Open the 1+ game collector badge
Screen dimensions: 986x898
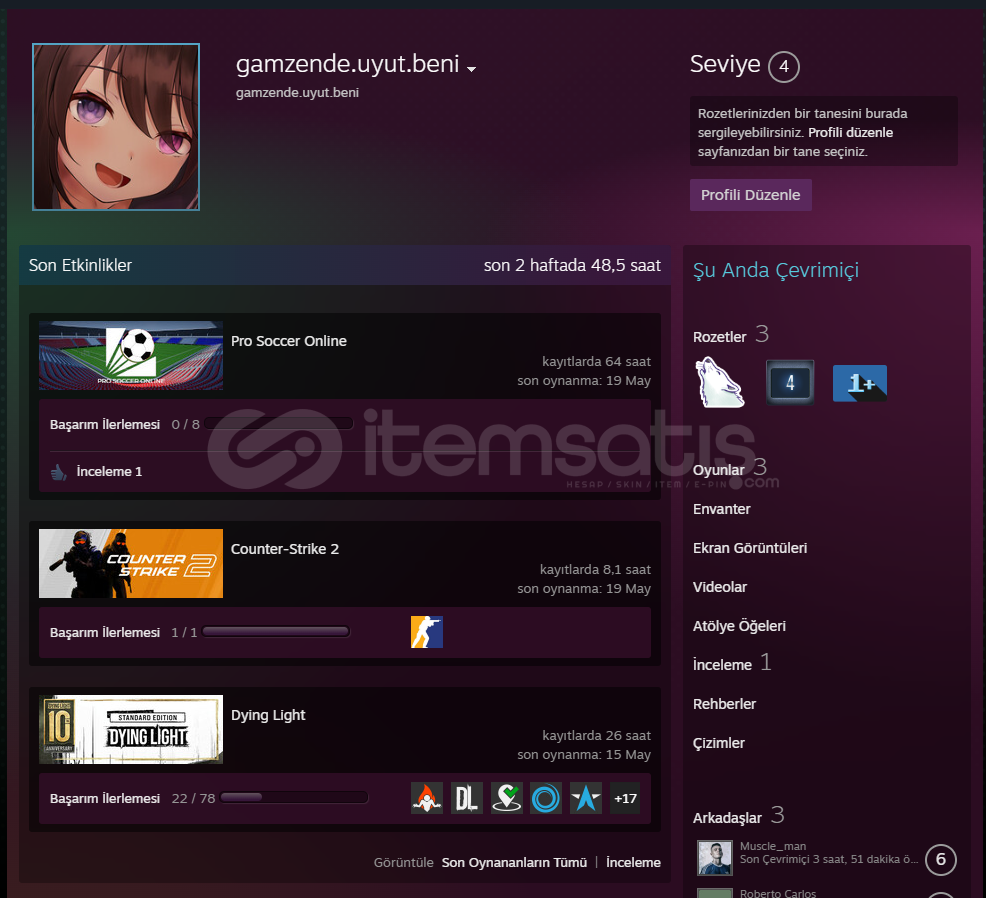tap(860, 383)
